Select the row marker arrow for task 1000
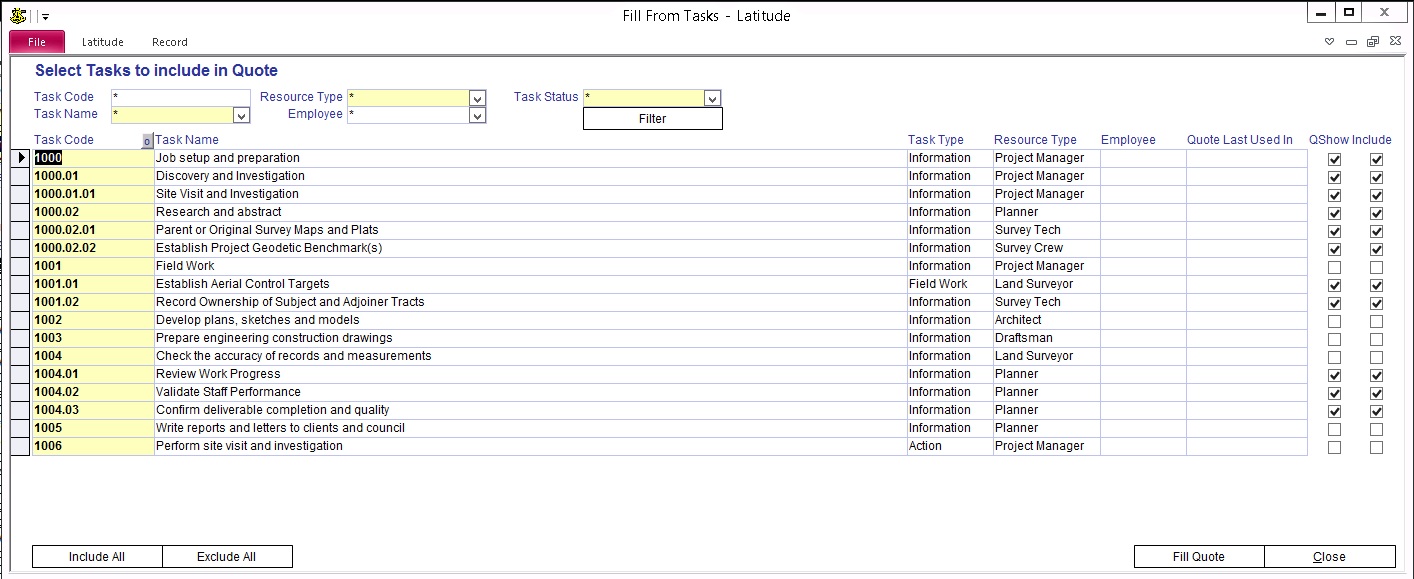 coord(20,158)
